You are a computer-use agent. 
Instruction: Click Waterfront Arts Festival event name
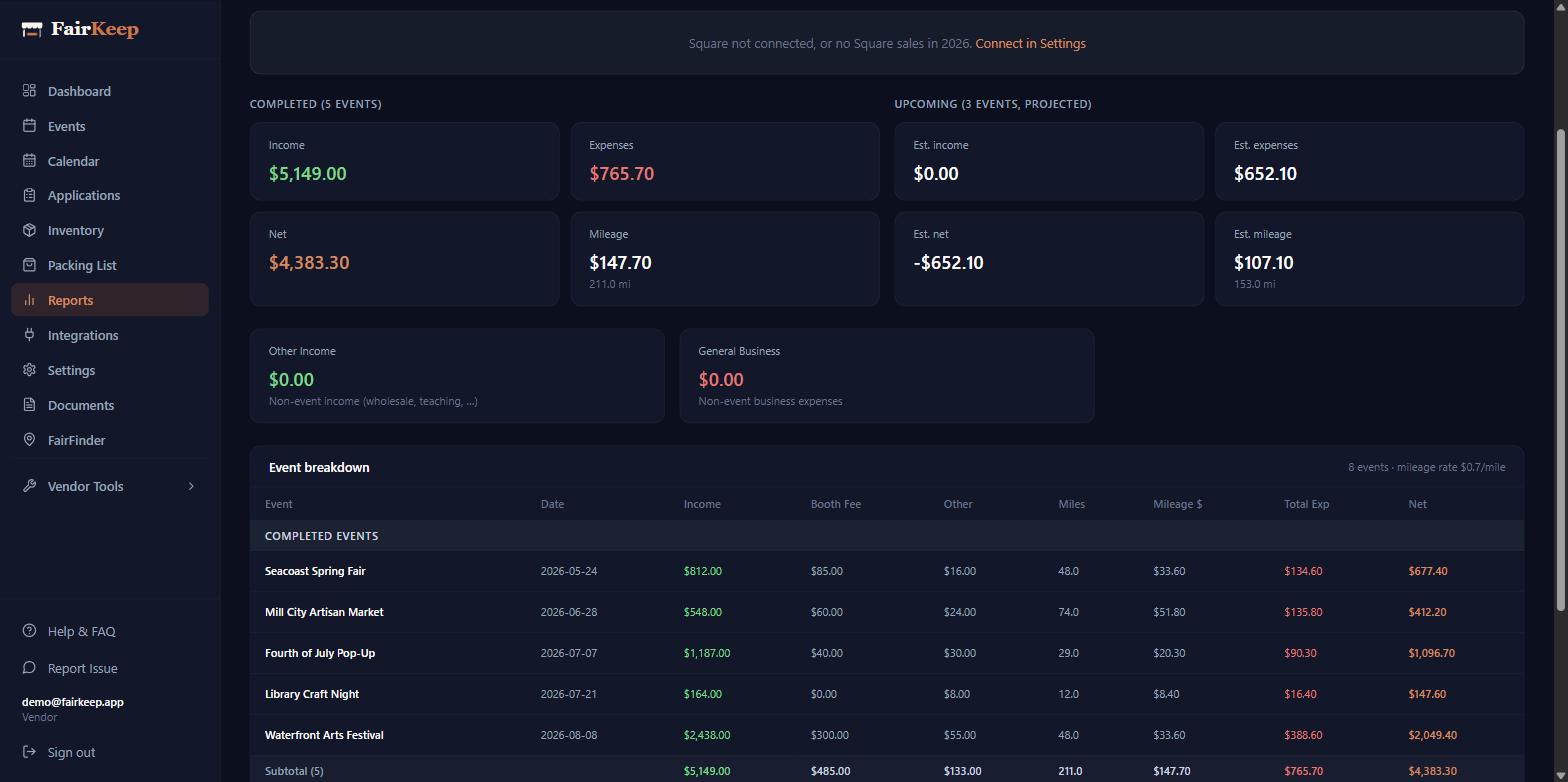click(x=324, y=735)
